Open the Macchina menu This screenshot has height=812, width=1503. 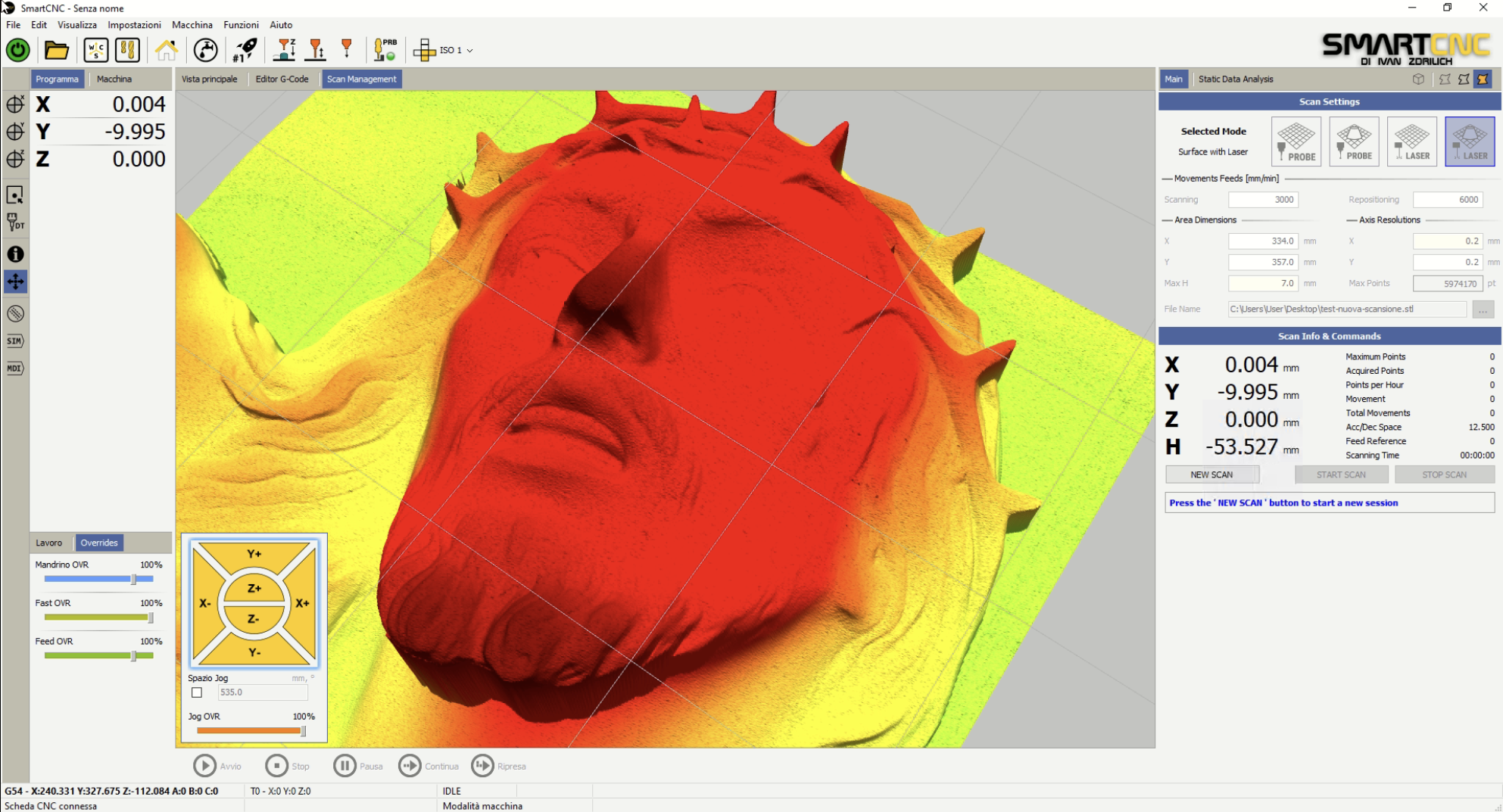point(192,25)
